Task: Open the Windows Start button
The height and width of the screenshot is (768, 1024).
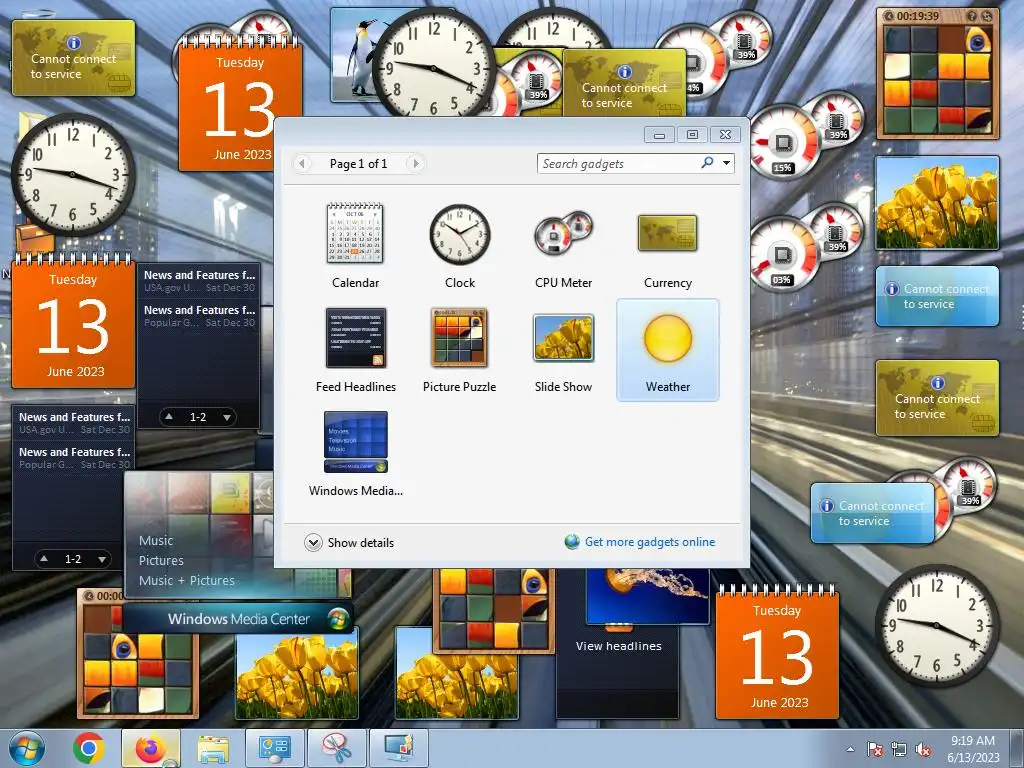Action: click(x=27, y=748)
